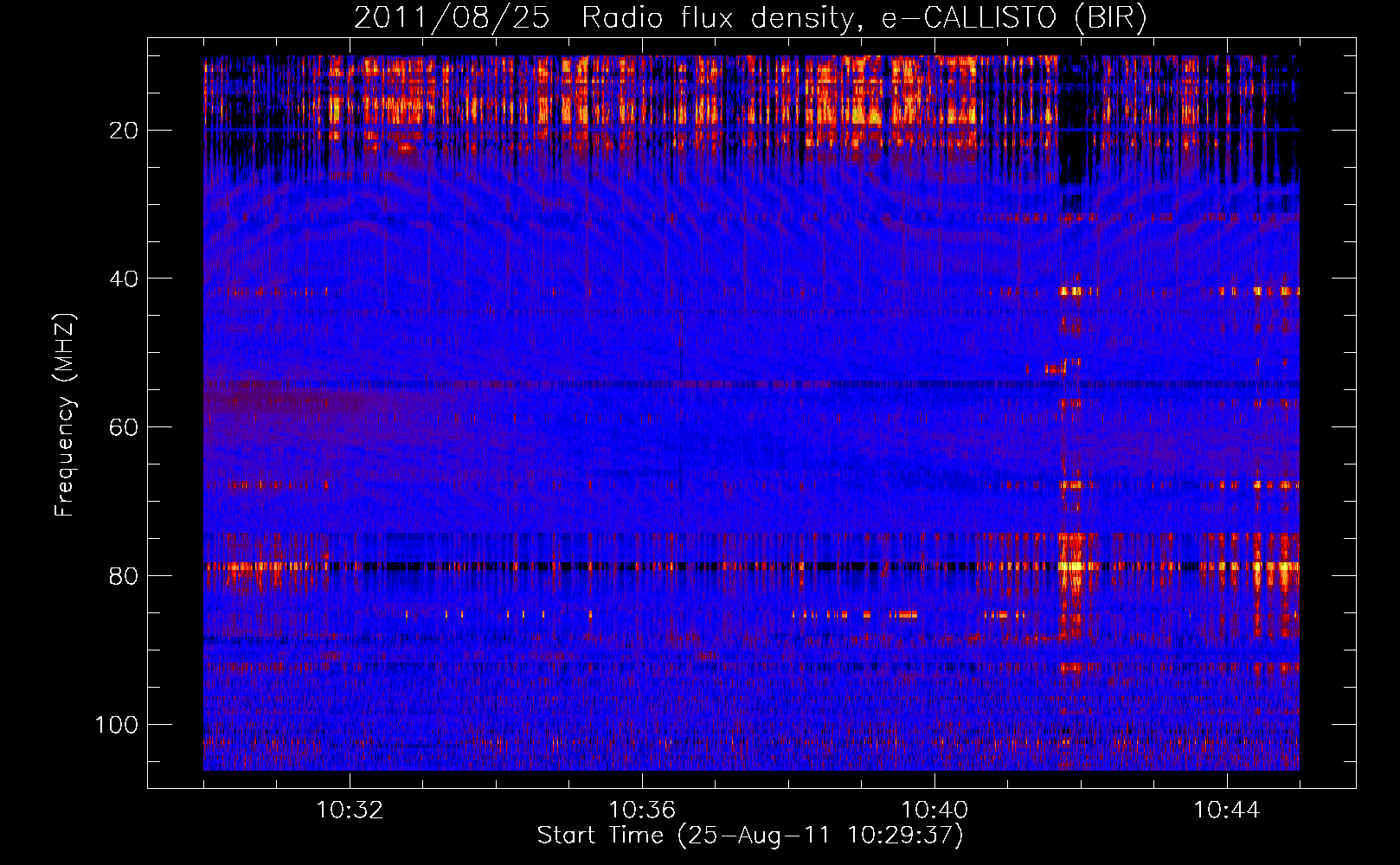Click the plot title '2011/08/25 Radio flux density, e-CALLISTO (BIR)'
This screenshot has height=865, width=1400.
[x=750, y=17]
